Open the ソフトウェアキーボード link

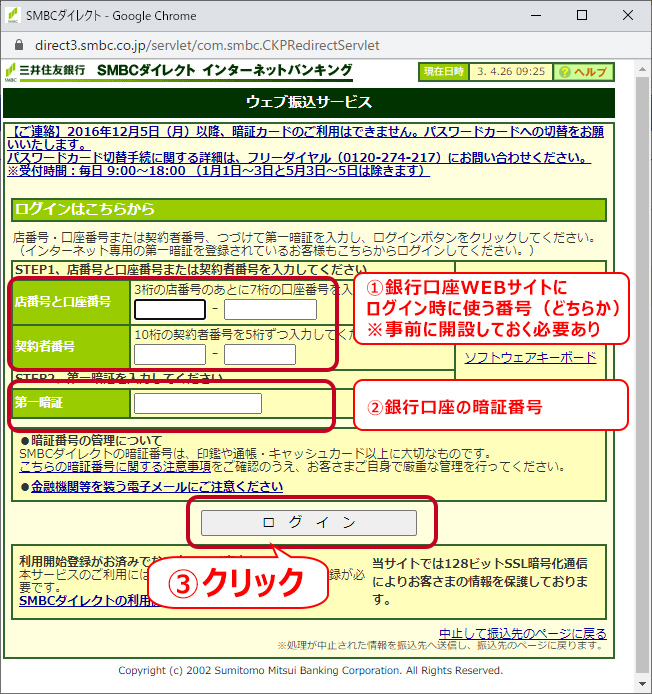click(x=530, y=358)
